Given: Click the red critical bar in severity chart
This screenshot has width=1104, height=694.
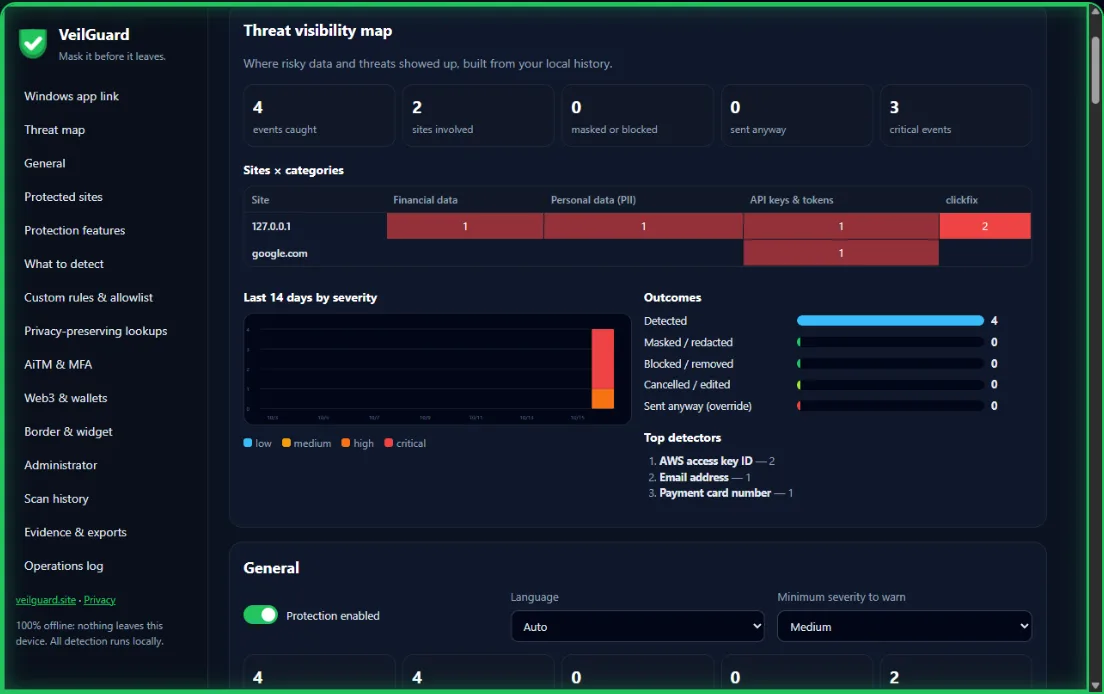Looking at the screenshot, I should click(603, 359).
